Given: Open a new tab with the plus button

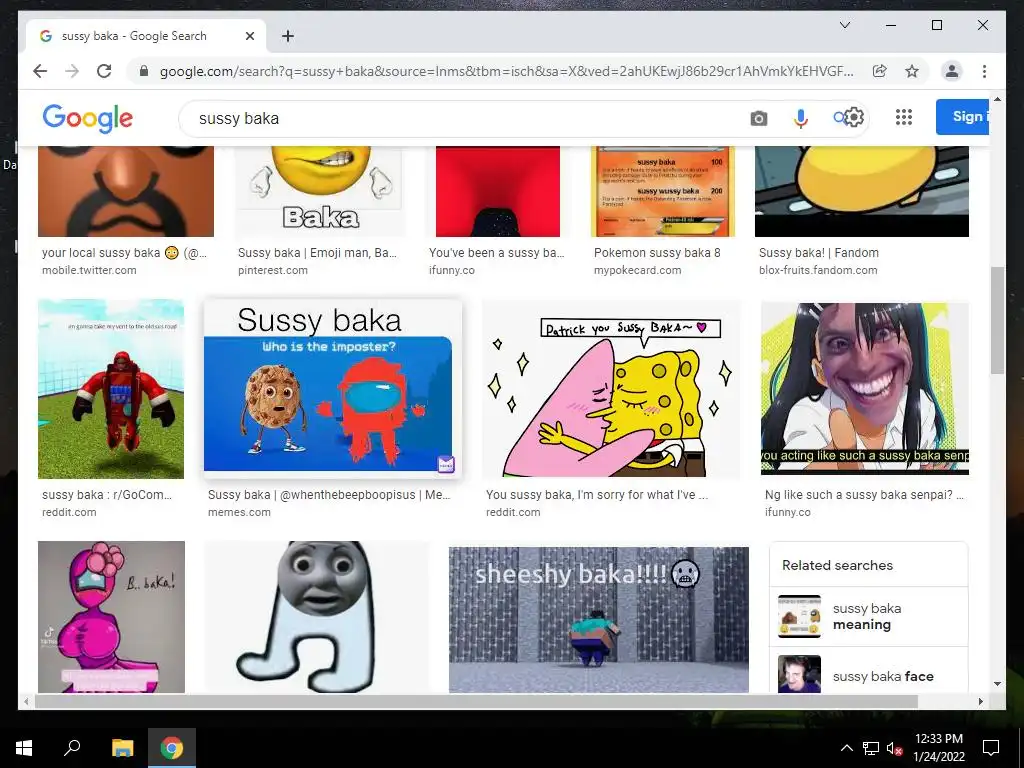Looking at the screenshot, I should click(288, 36).
